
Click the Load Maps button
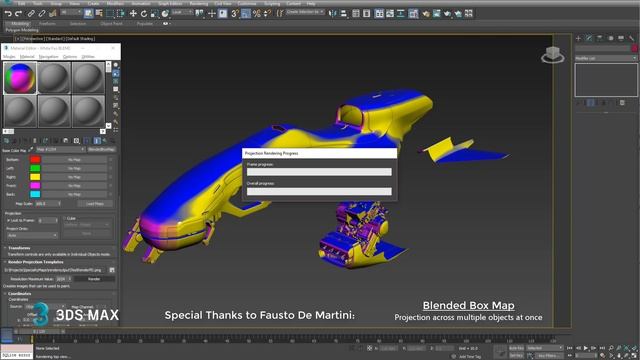coord(95,203)
